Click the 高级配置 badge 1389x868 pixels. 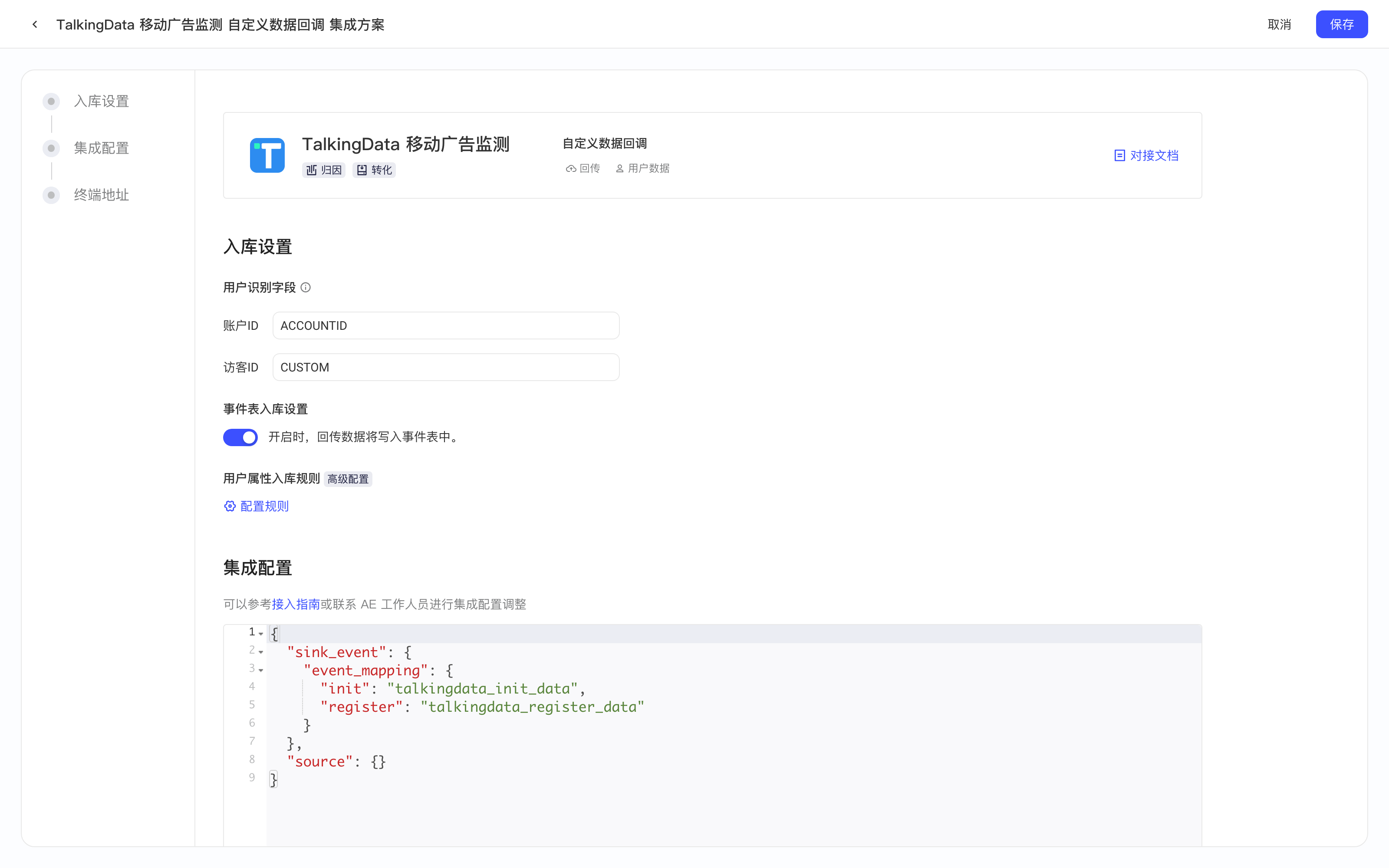click(348, 479)
